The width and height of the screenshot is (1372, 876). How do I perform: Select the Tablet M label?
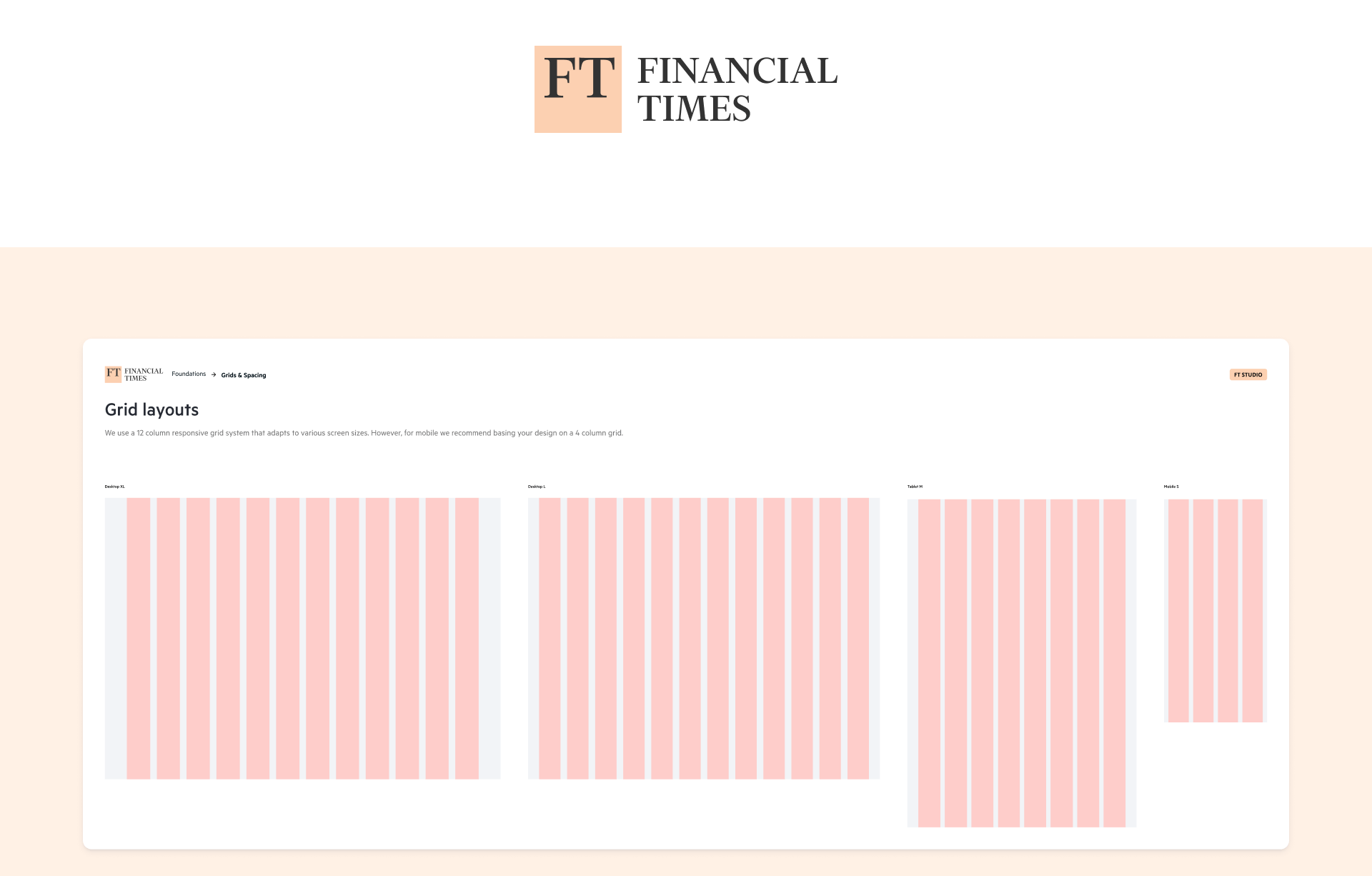[x=915, y=487]
